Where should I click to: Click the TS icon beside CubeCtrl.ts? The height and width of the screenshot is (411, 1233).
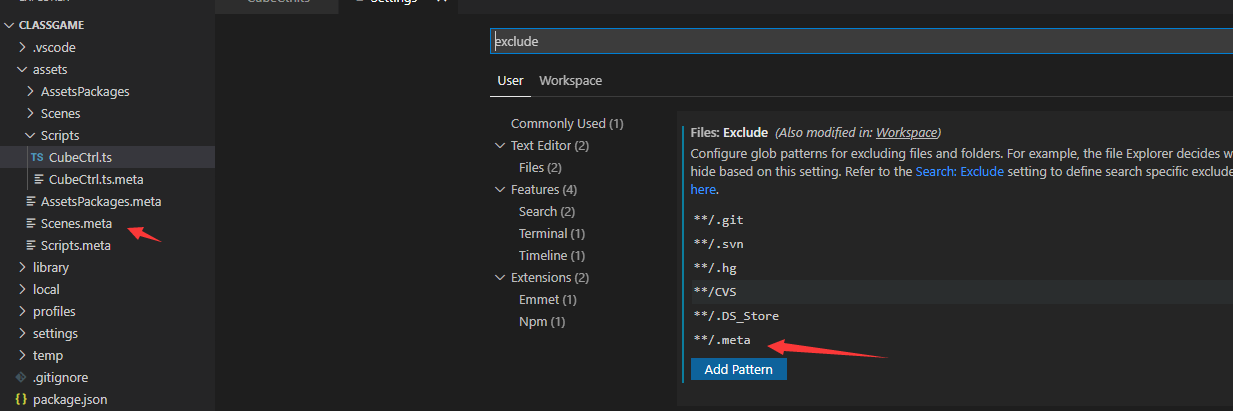[37, 157]
